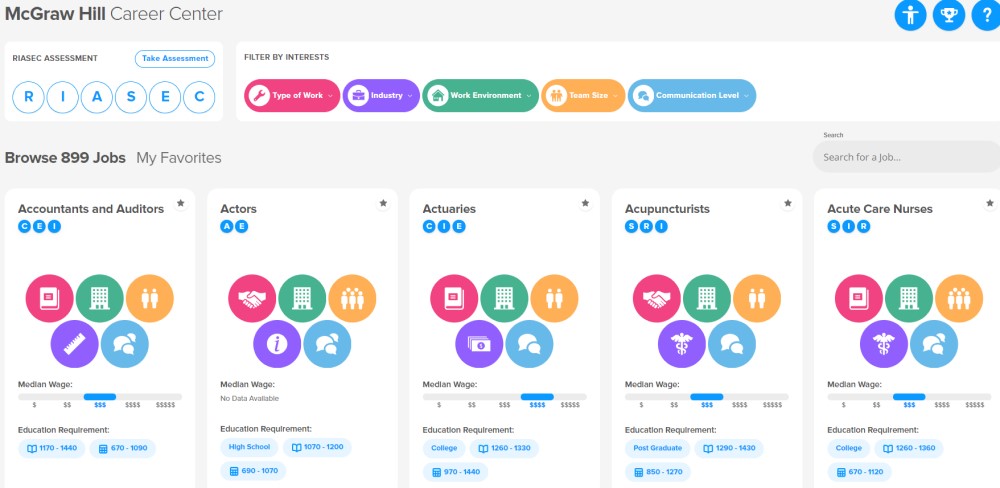The height and width of the screenshot is (488, 1000).
Task: Open the accessibility options icon
Action: click(x=910, y=15)
